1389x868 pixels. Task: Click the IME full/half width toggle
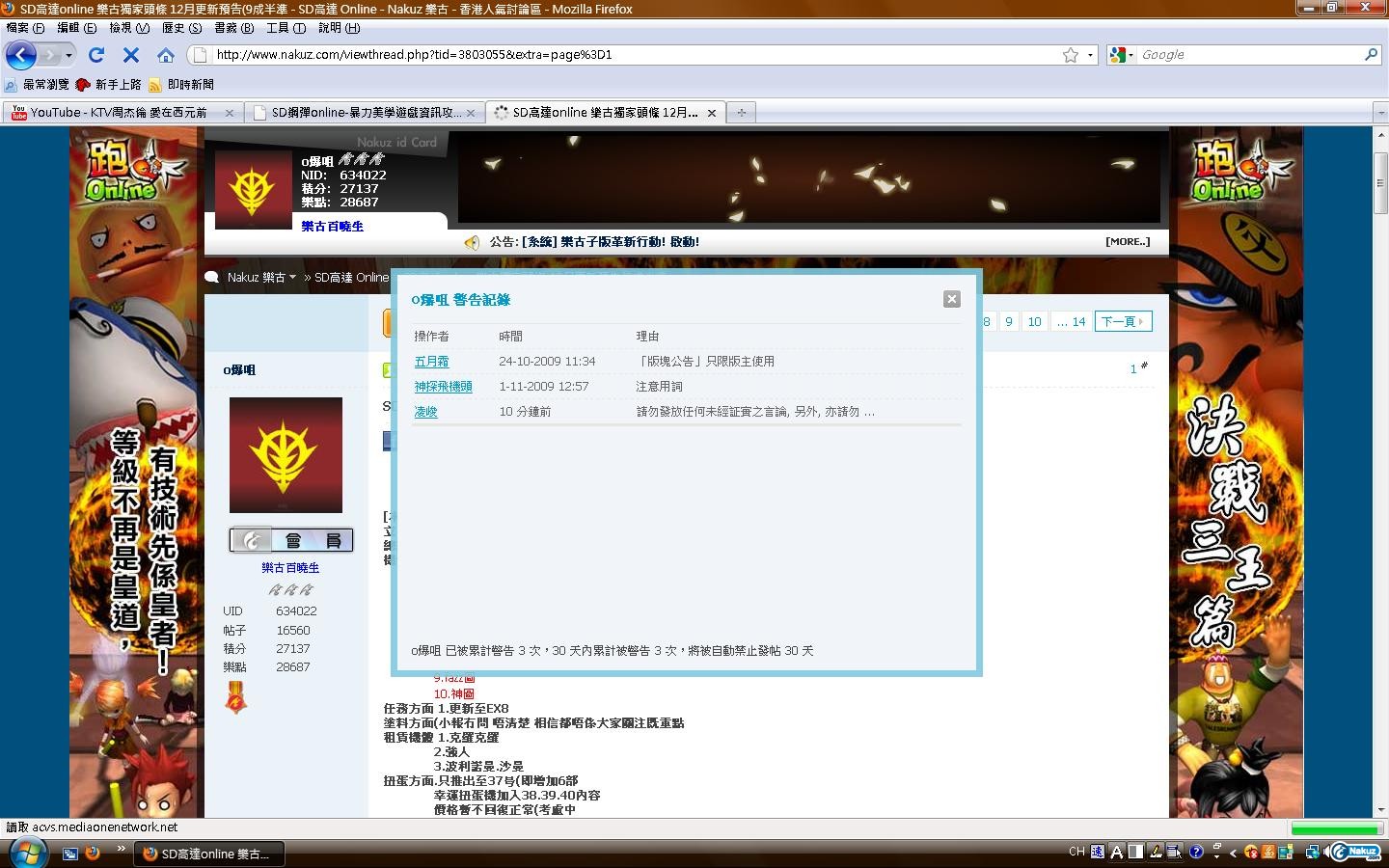[1135, 852]
